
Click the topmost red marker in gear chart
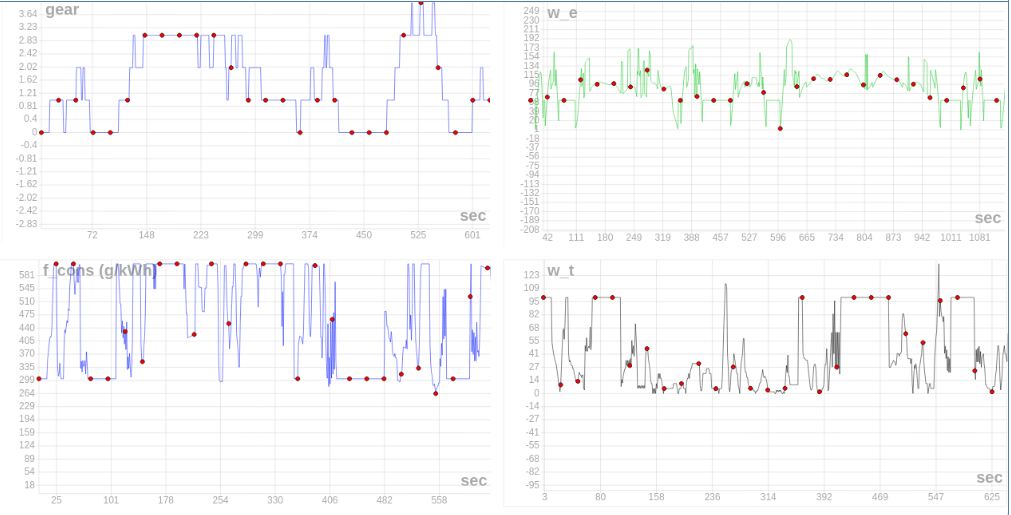tap(420, 3)
